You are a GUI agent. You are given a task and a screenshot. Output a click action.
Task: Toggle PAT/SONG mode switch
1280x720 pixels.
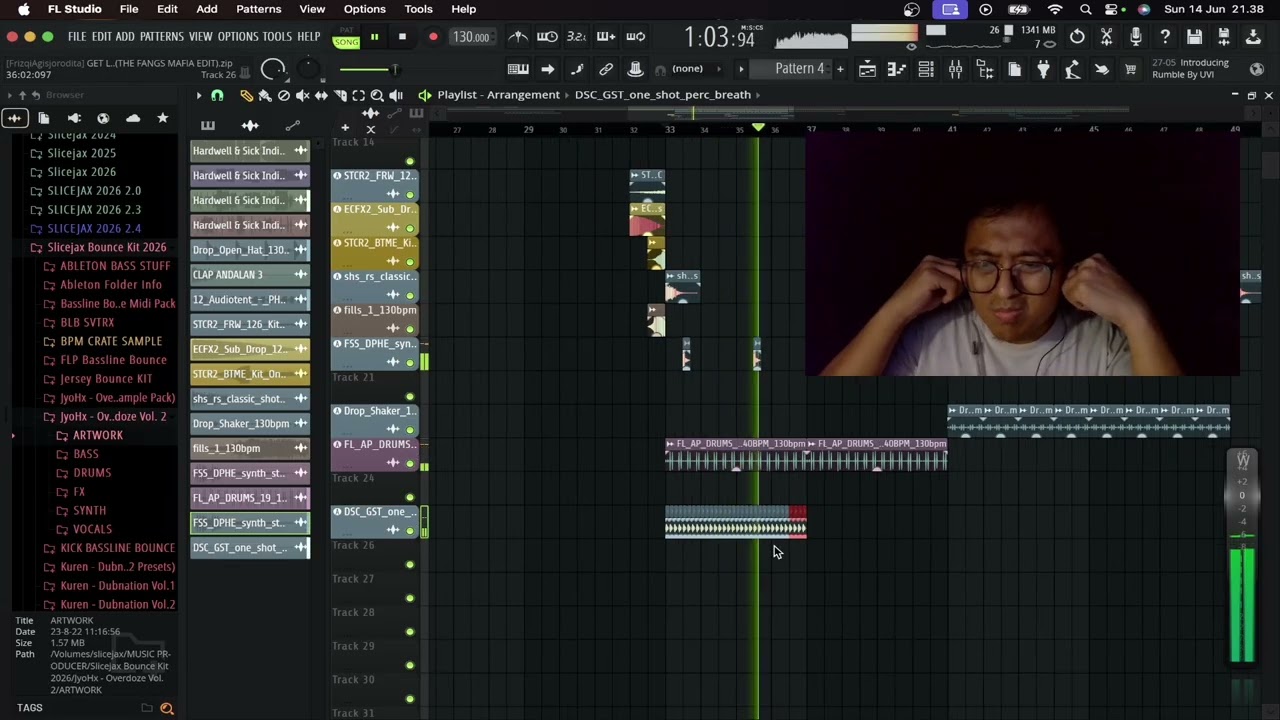pos(346,38)
